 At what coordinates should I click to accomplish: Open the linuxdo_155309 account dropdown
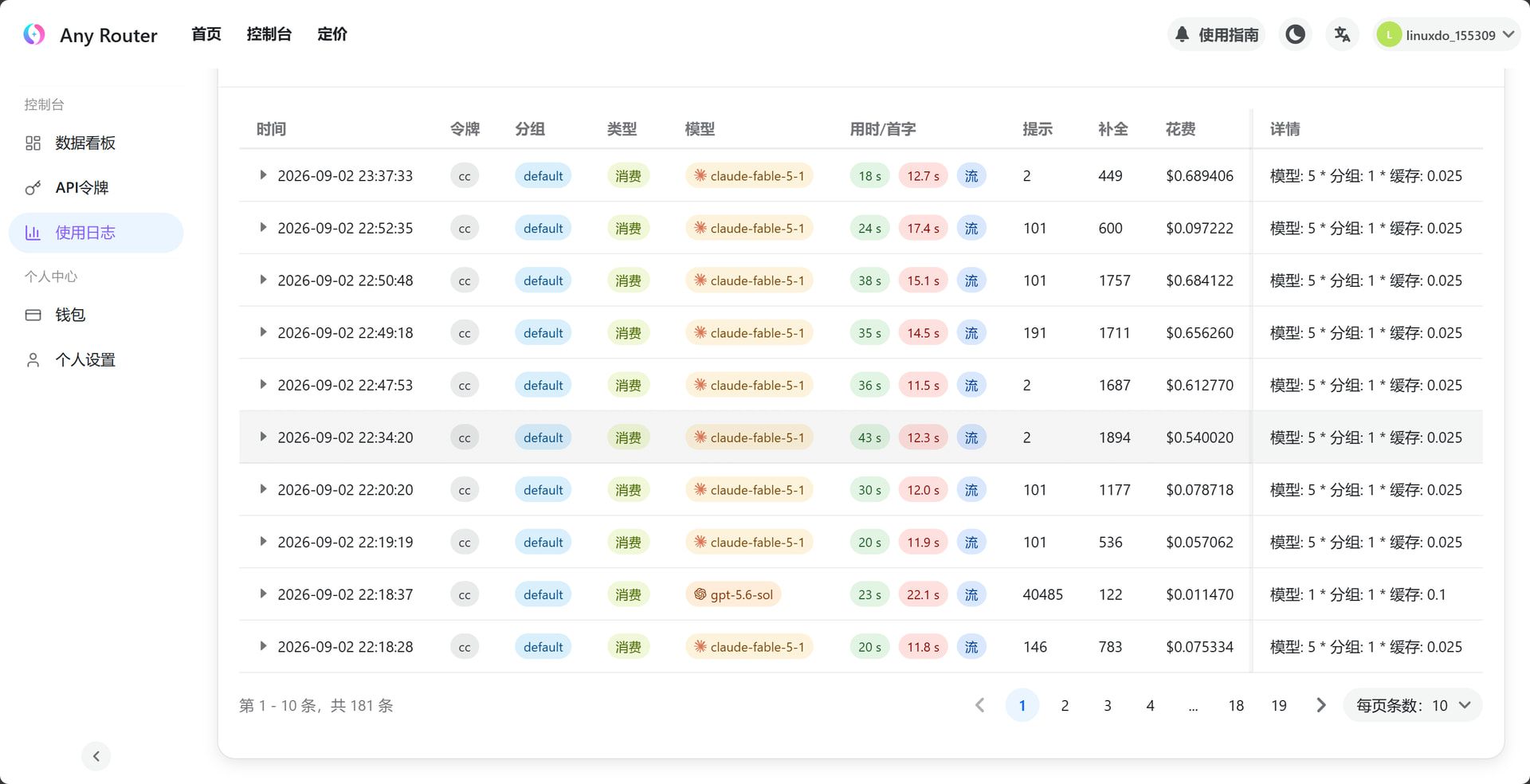pos(1447,34)
